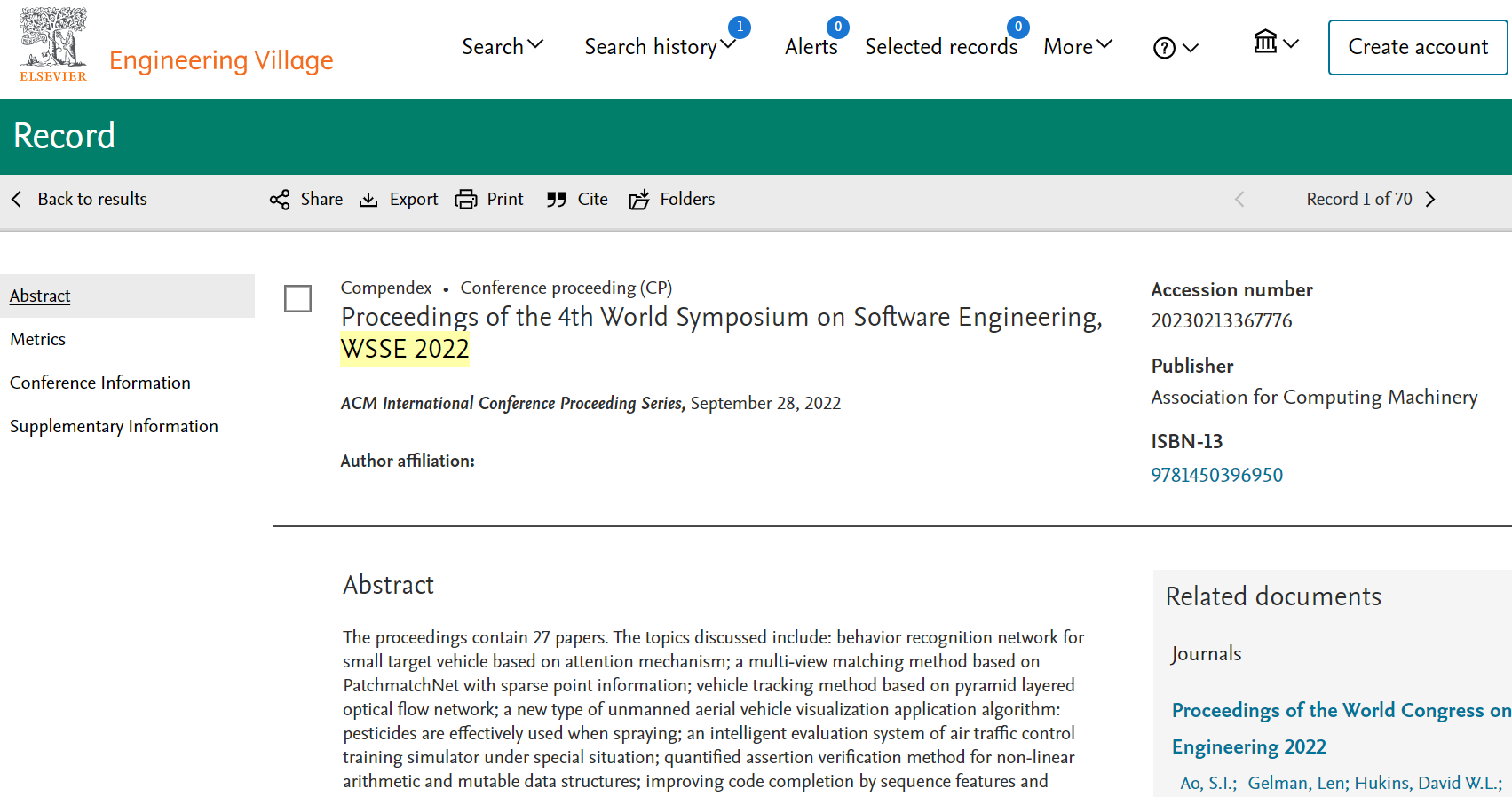
Task: Open the Elsevier tree logo
Action: (53, 44)
